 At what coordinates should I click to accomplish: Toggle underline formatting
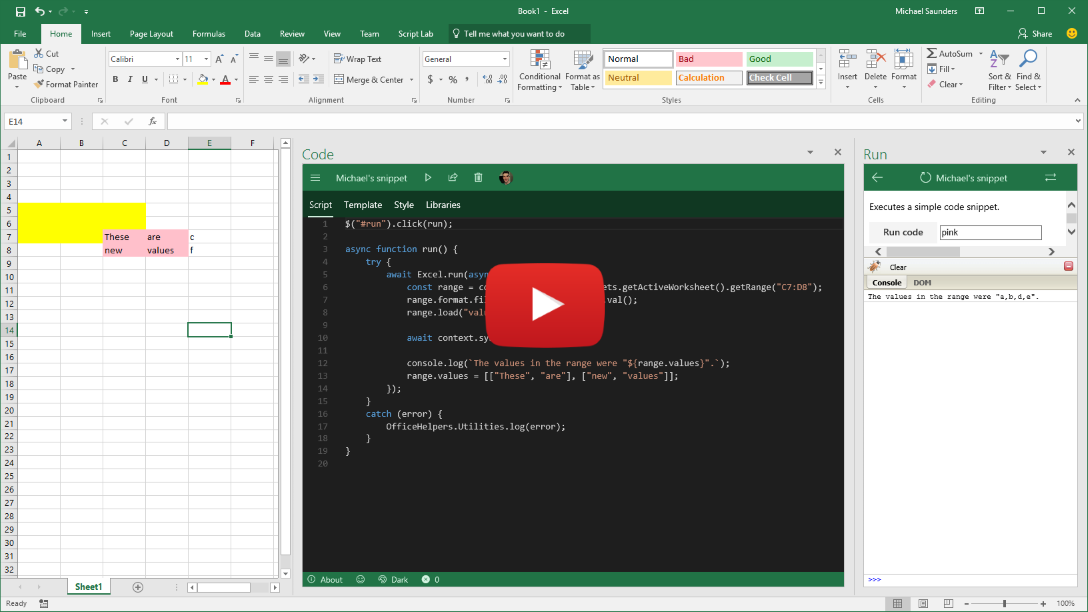pyautogui.click(x=144, y=80)
